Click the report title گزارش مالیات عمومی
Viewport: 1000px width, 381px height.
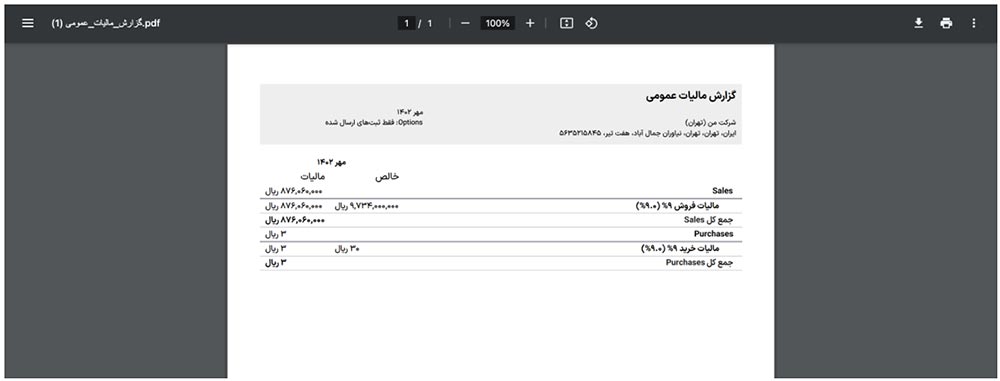tap(691, 96)
